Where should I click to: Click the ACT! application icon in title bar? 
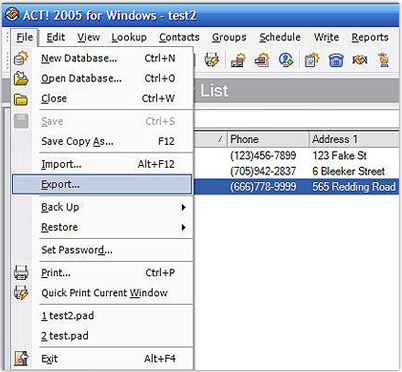coord(12,15)
